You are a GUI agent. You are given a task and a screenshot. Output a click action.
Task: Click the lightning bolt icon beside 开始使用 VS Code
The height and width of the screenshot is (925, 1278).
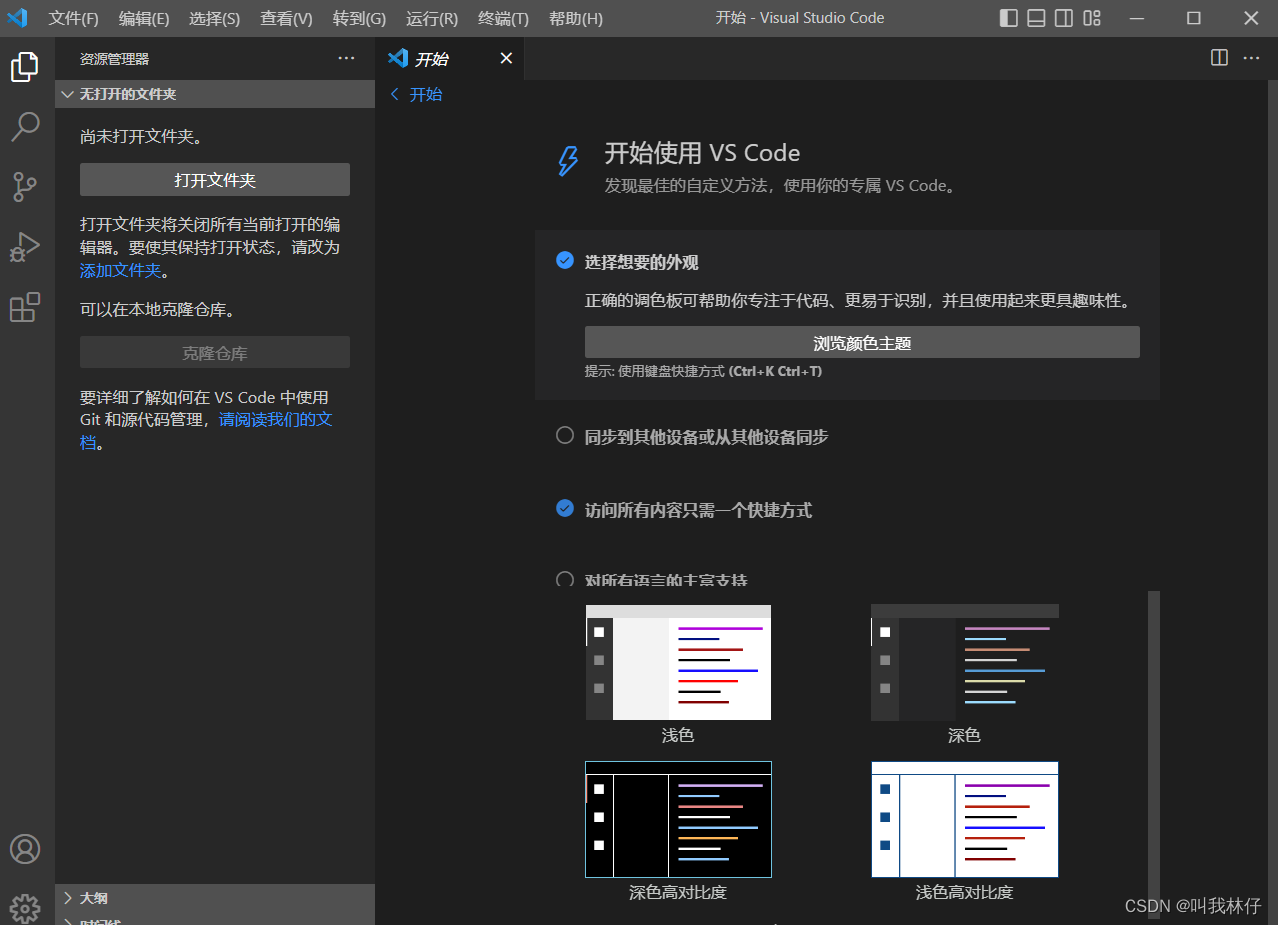click(568, 160)
